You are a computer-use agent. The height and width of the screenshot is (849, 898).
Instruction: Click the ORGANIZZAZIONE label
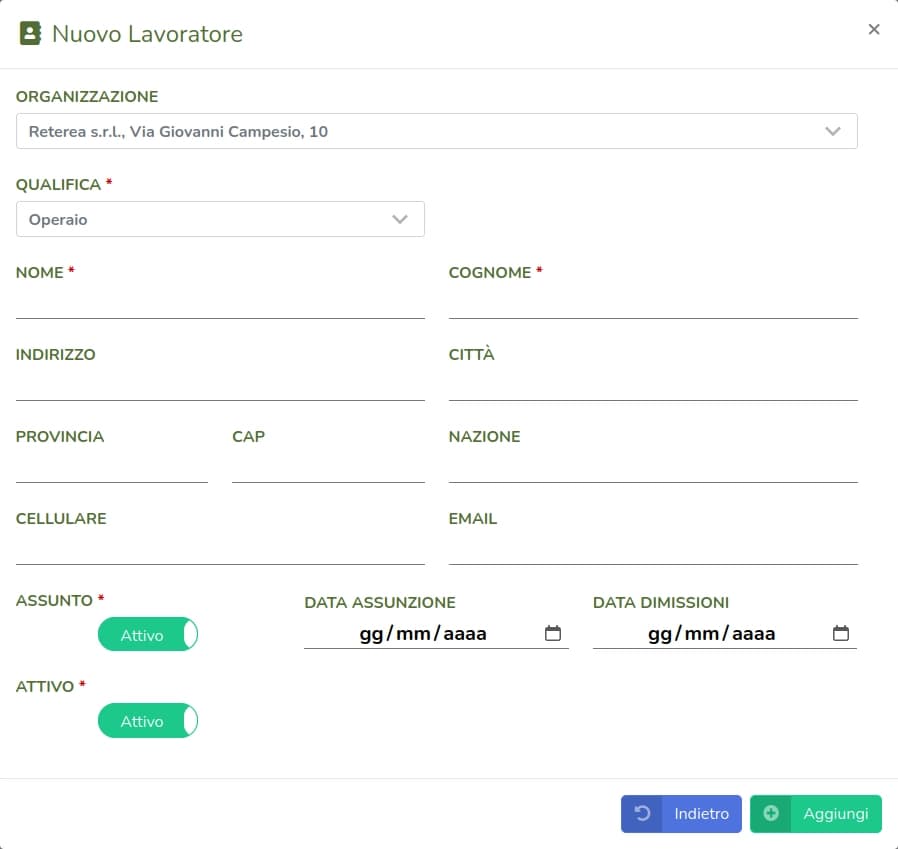[x=86, y=96]
